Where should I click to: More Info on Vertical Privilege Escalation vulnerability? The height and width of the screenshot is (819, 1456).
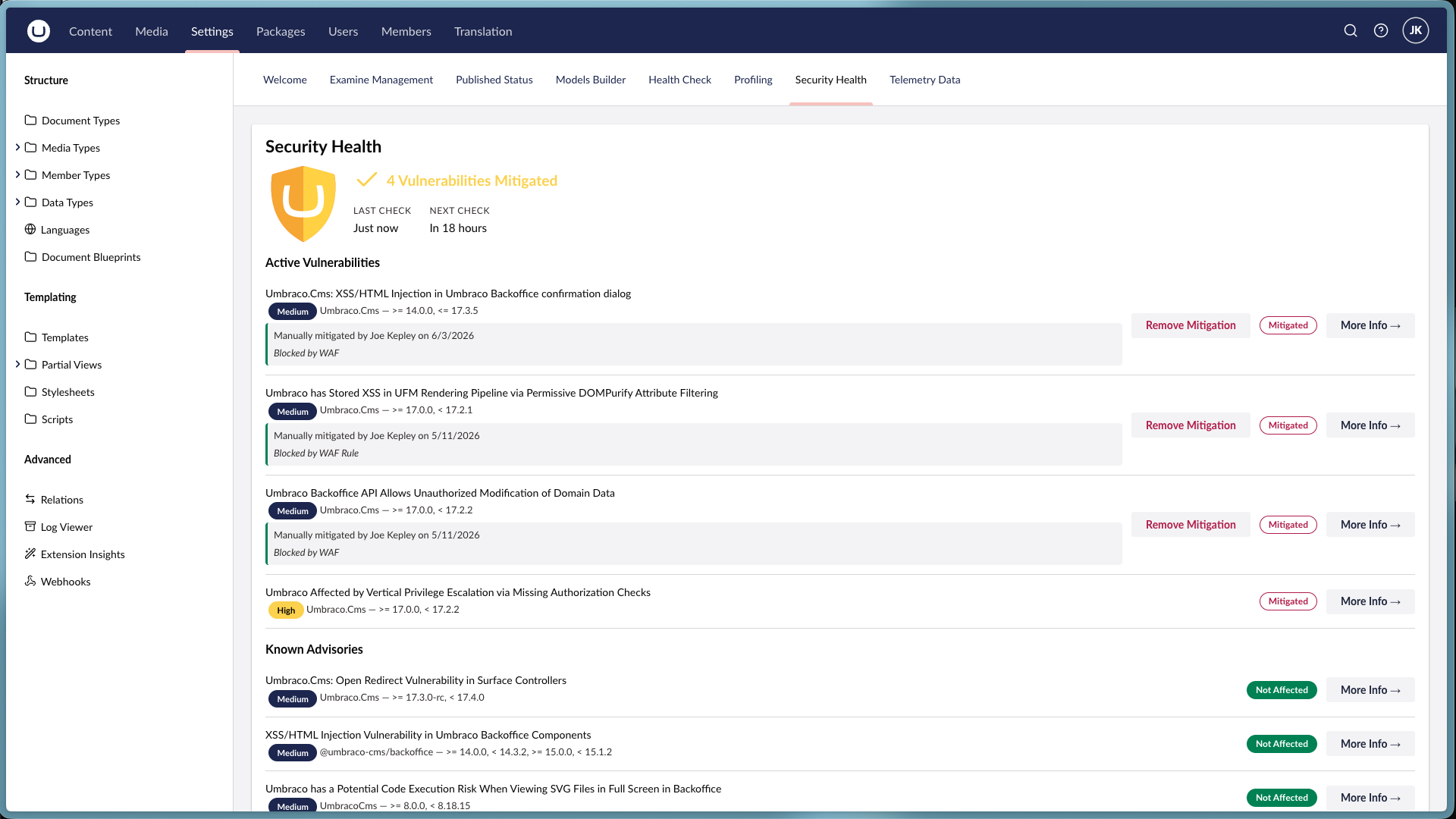1370,601
